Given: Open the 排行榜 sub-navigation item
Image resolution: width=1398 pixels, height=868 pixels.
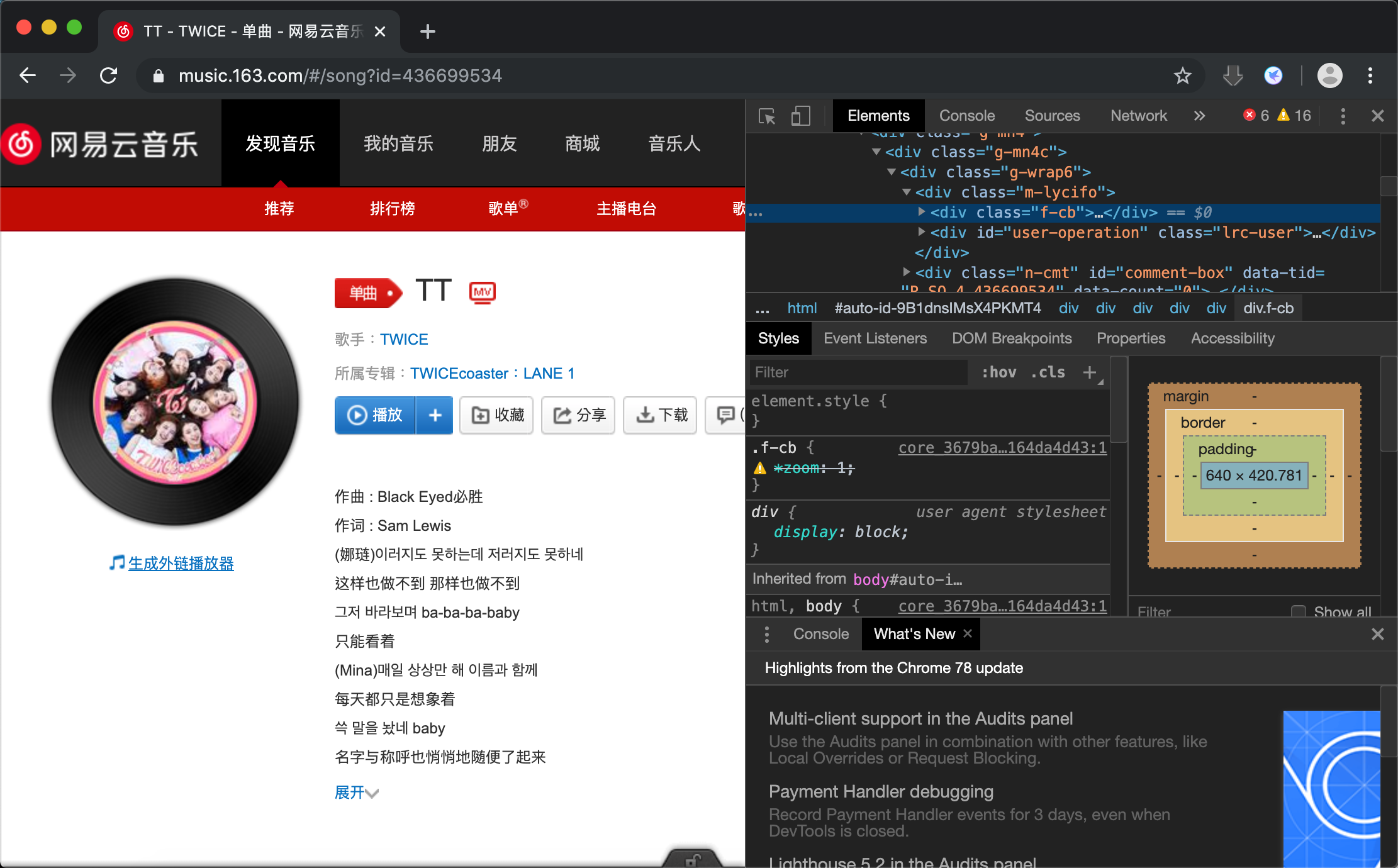Looking at the screenshot, I should point(393,209).
